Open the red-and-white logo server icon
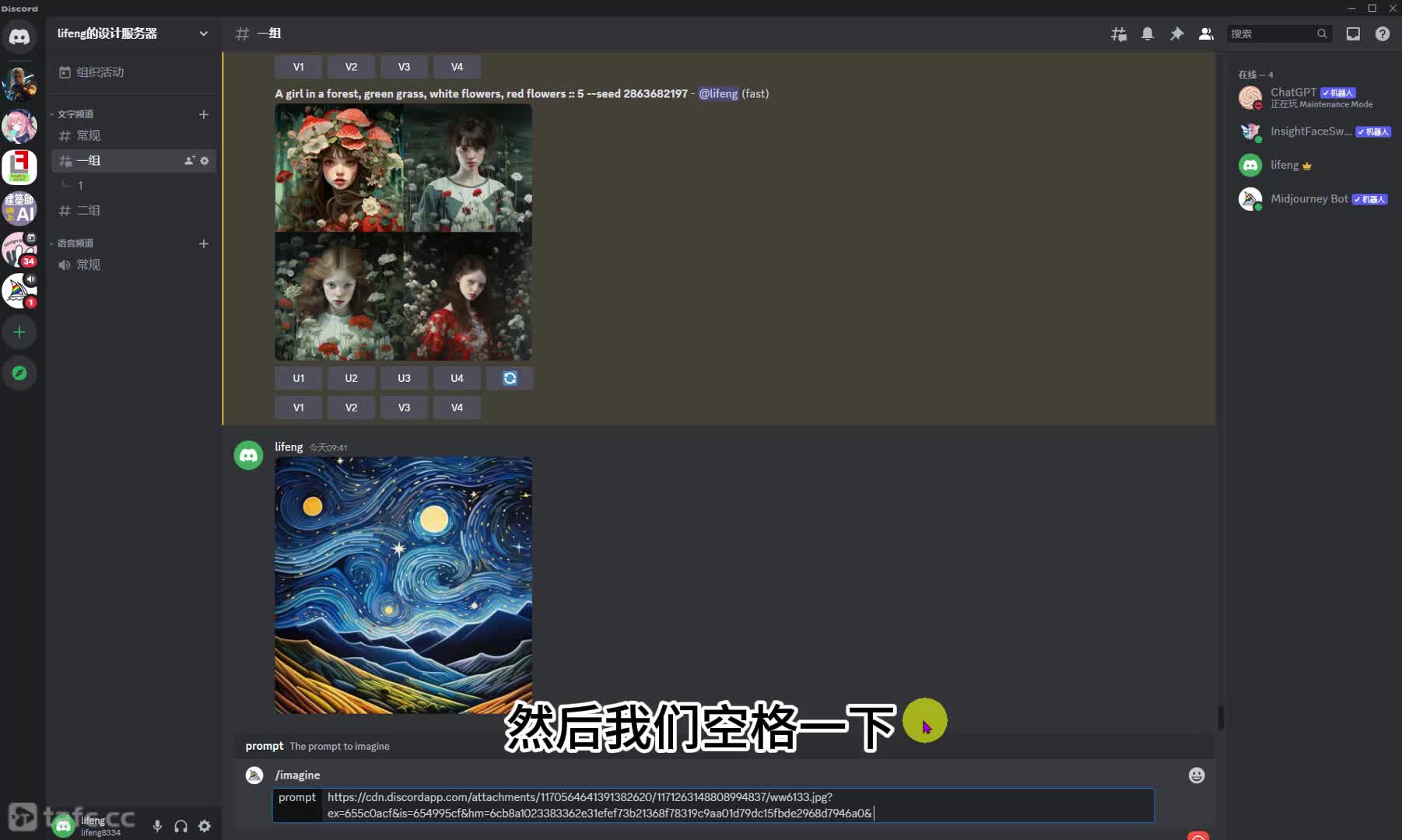This screenshot has height=840, width=1402. coord(19,166)
